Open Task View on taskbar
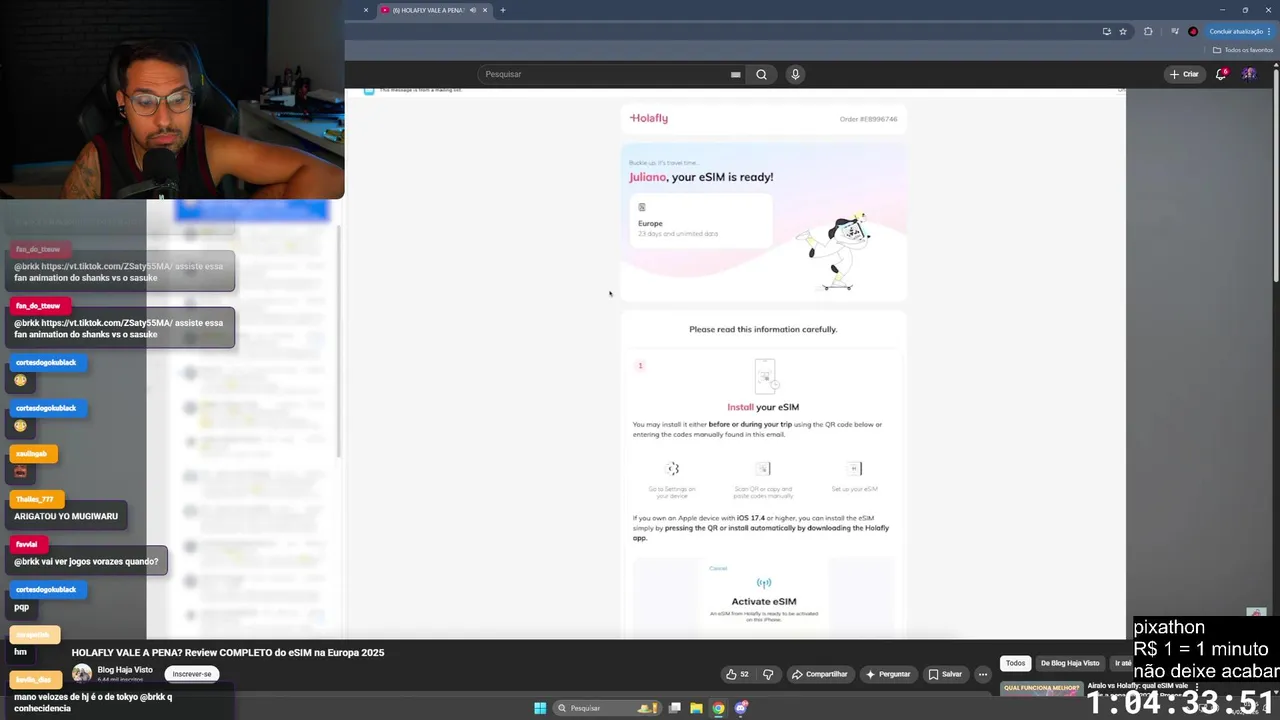Screen dimensions: 1280x720 tap(675, 708)
